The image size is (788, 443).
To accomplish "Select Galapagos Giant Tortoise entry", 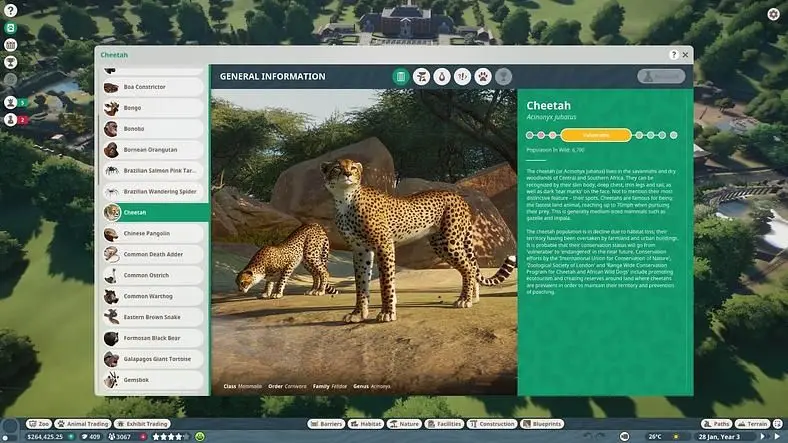I will pos(153,359).
